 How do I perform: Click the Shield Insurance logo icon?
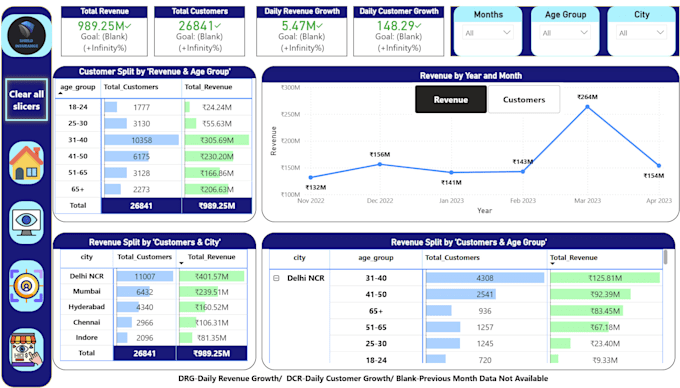point(26,36)
